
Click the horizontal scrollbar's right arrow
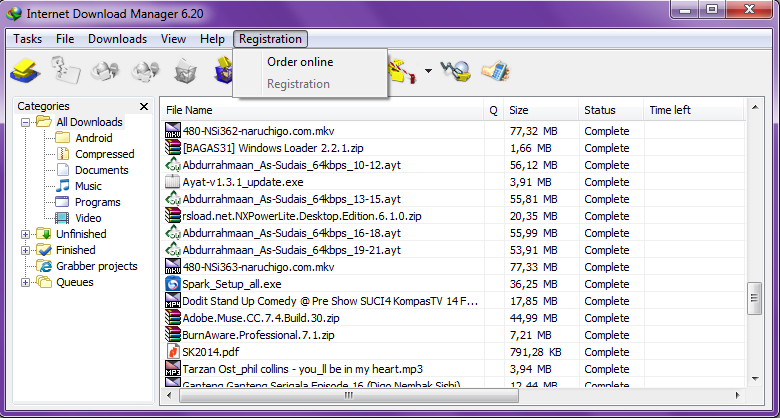point(737,395)
